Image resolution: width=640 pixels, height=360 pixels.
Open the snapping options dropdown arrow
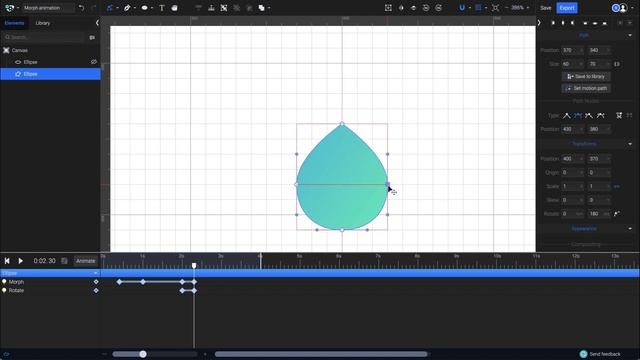469,8
